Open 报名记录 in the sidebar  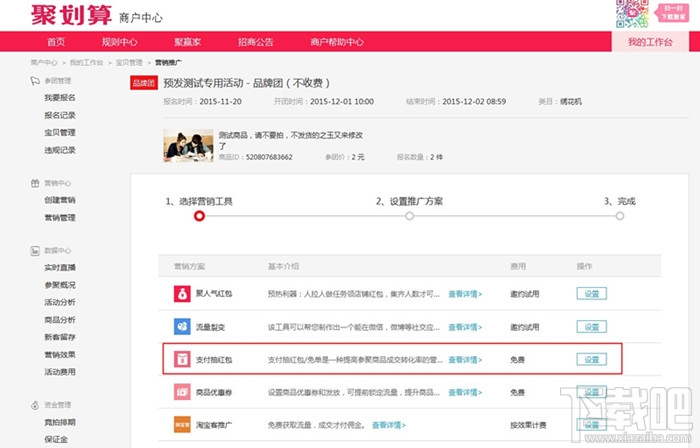(60, 115)
